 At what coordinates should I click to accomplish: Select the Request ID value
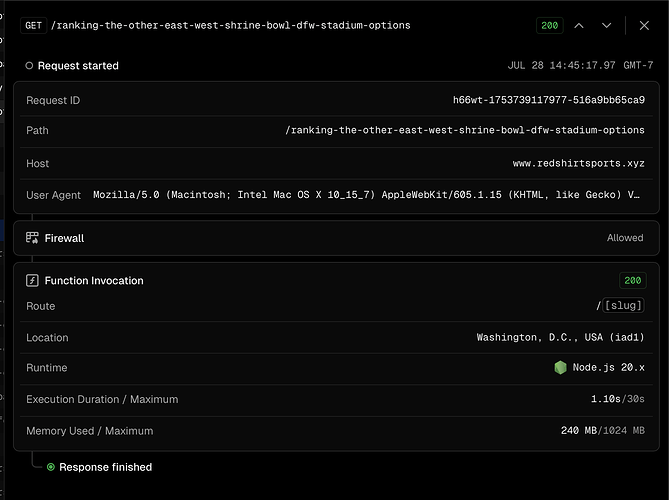click(x=548, y=100)
